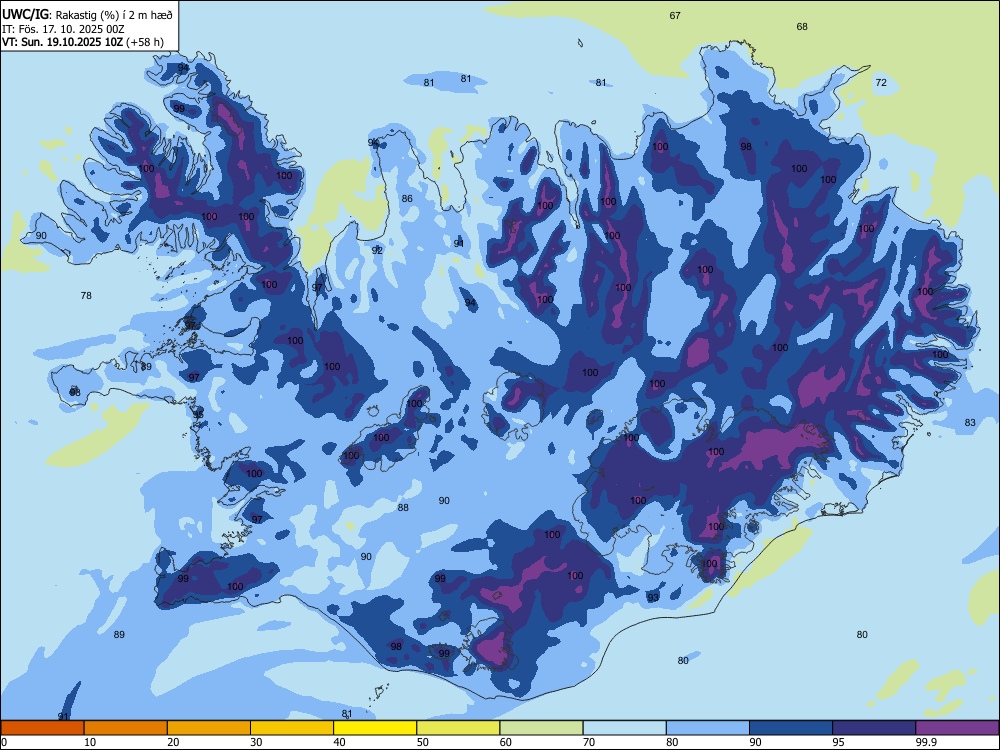Click the map value '92' in the northwest interior
Image resolution: width=1000 pixels, height=750 pixels.
tap(377, 251)
